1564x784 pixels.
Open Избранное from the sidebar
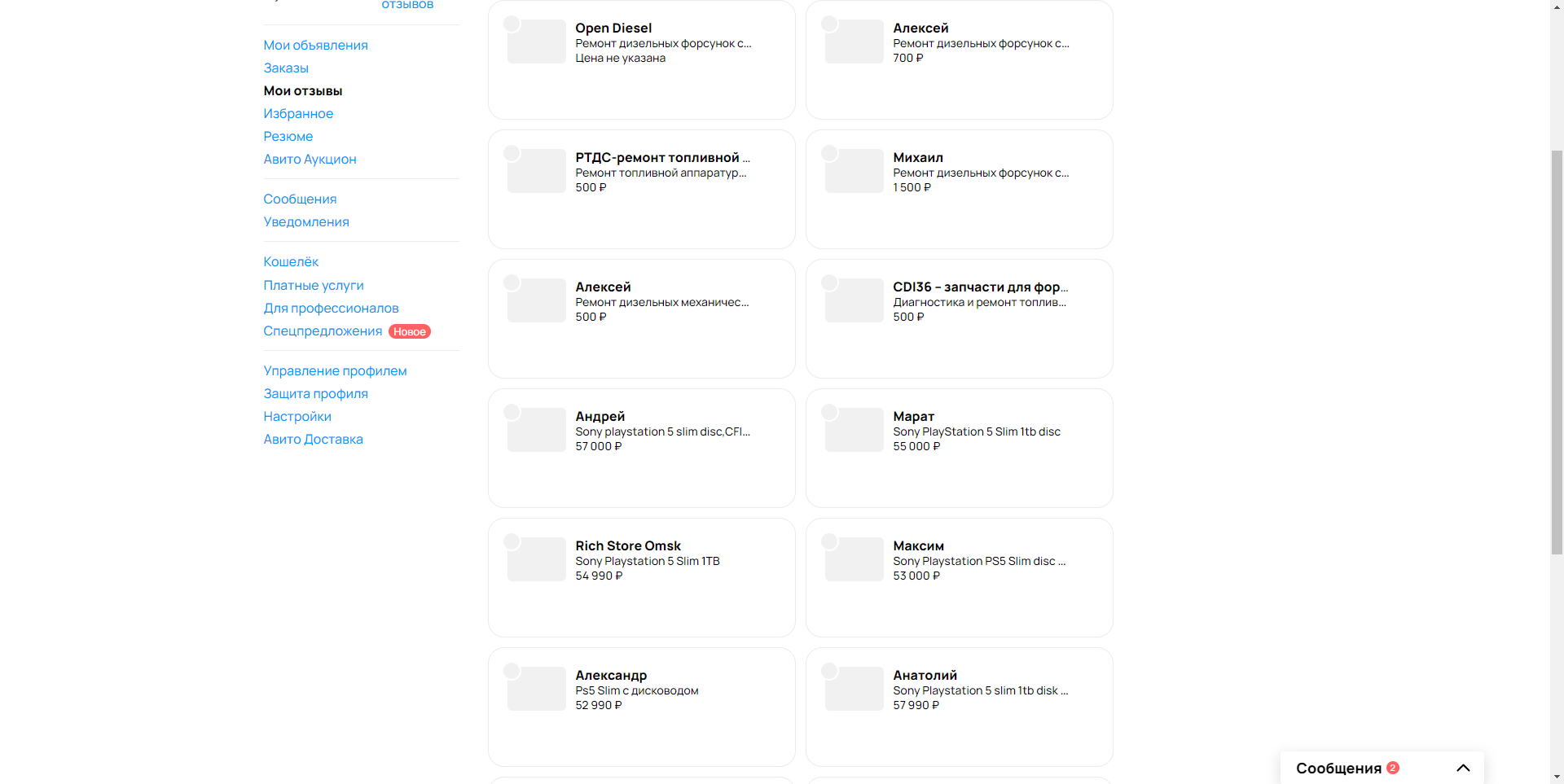[x=298, y=114]
